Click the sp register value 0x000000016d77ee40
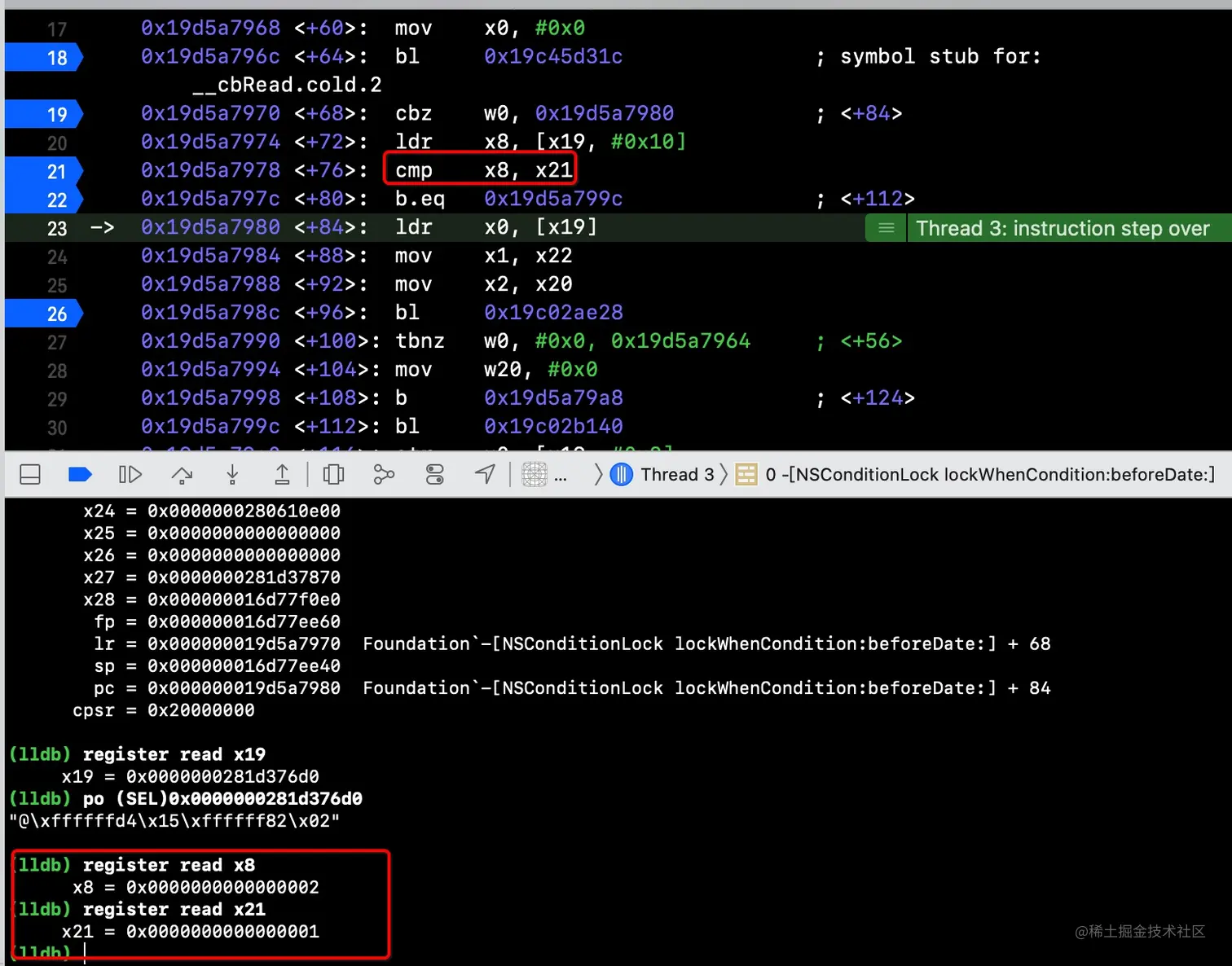This screenshot has width=1232, height=966. point(244,665)
